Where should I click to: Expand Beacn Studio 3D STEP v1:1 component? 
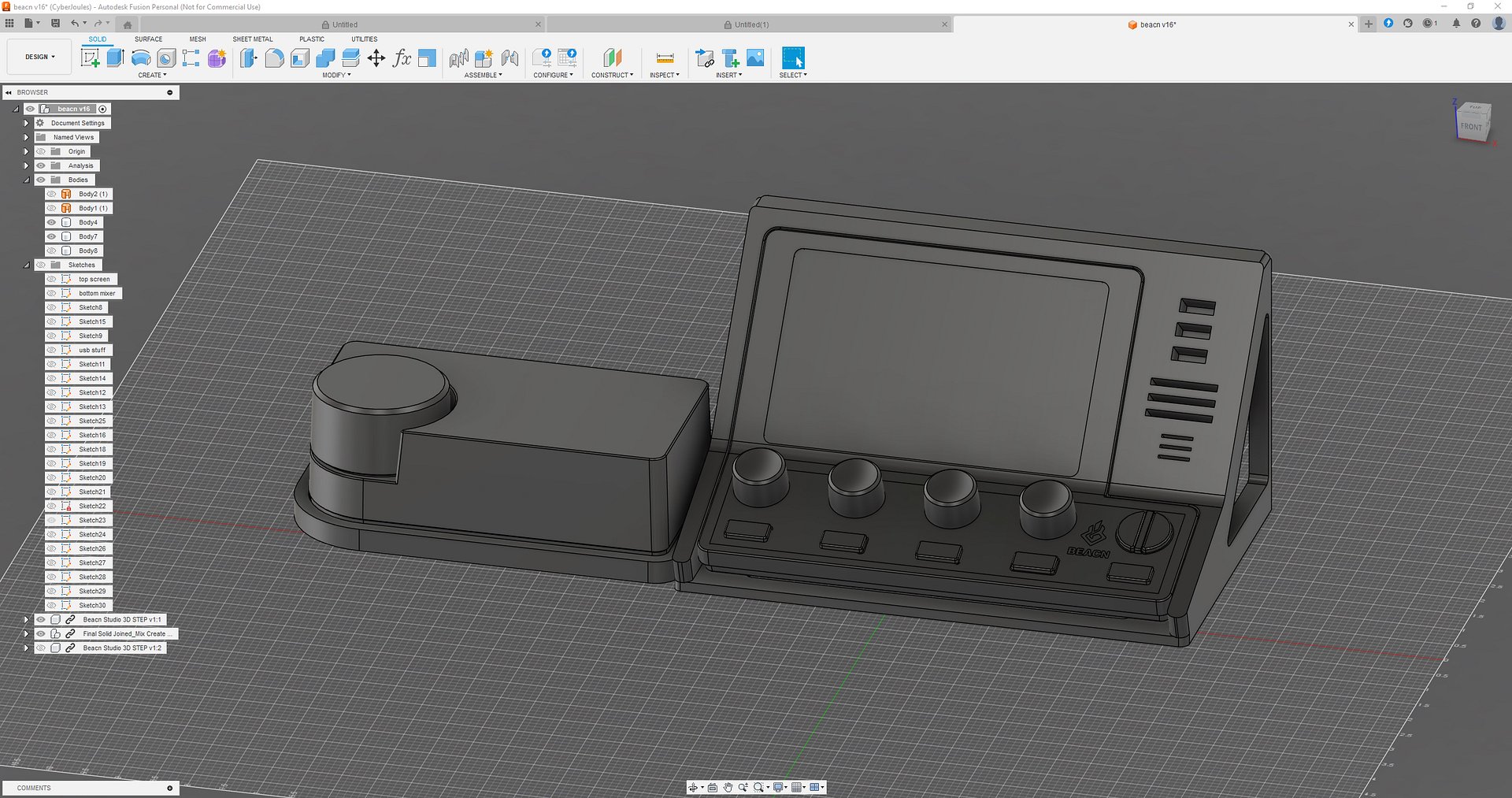tap(26, 619)
